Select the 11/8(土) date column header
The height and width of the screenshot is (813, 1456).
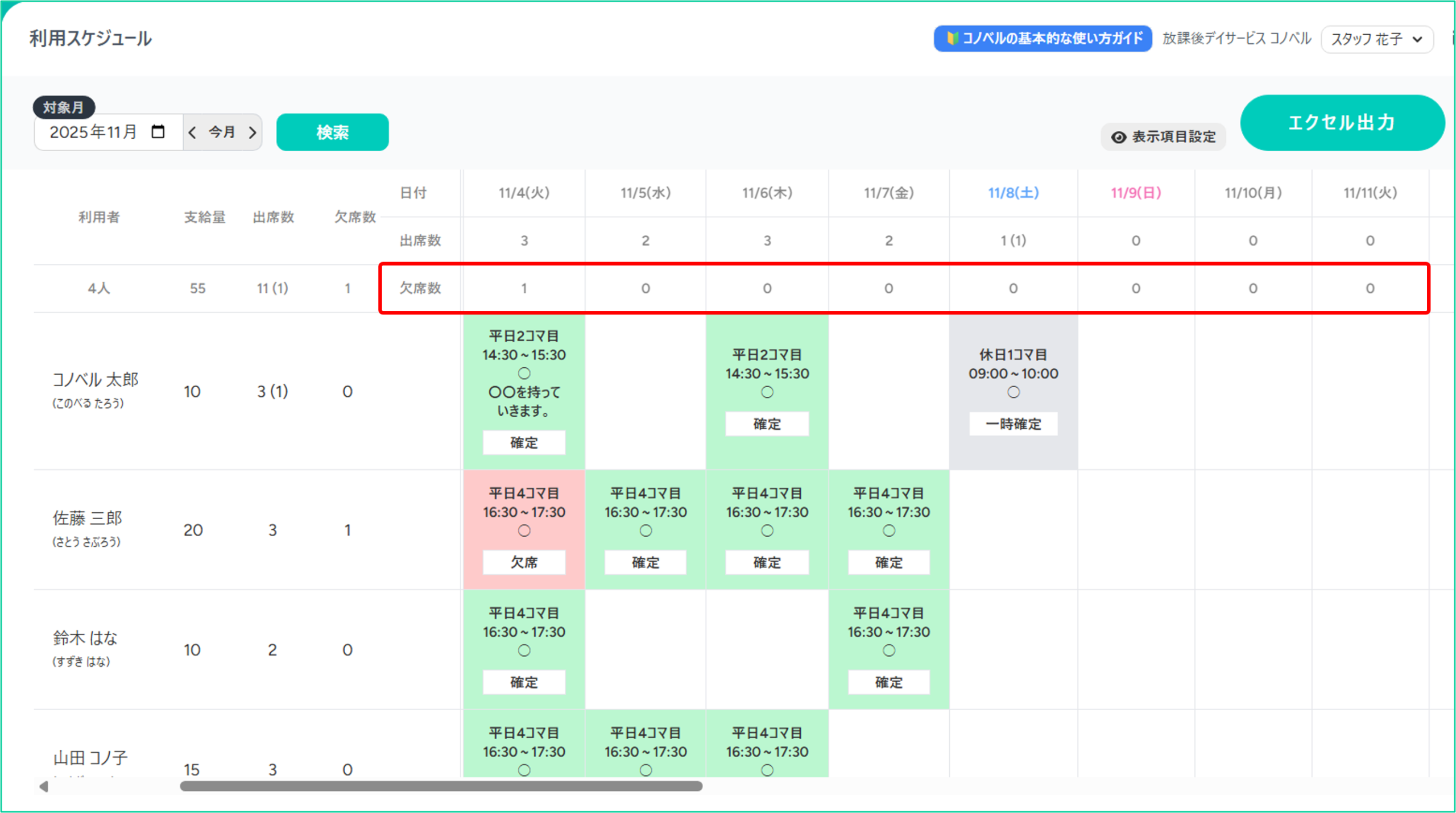pyautogui.click(x=1013, y=193)
